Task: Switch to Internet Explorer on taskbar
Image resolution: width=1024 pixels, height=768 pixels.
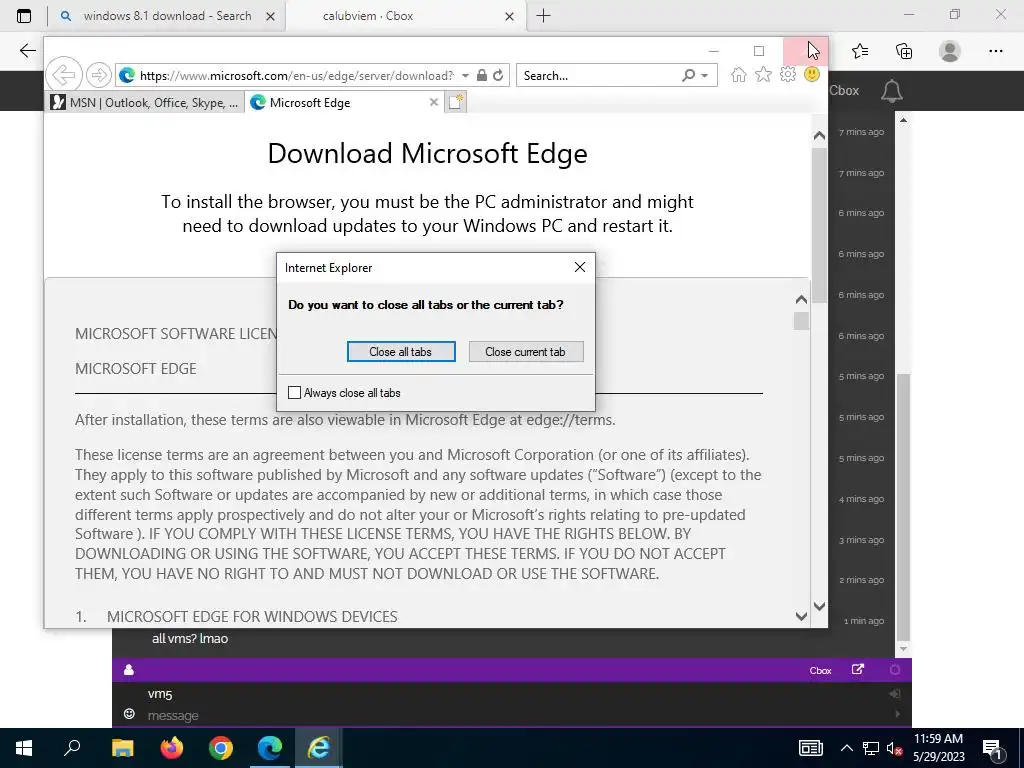Action: [319, 748]
